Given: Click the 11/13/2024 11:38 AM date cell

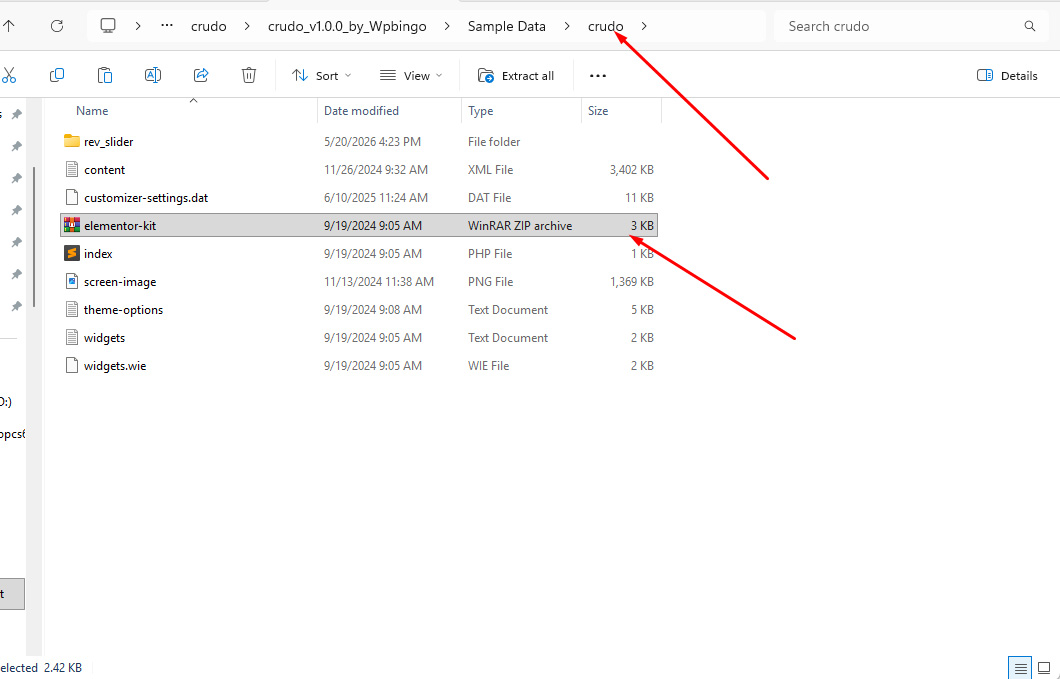Looking at the screenshot, I should pos(379,282).
